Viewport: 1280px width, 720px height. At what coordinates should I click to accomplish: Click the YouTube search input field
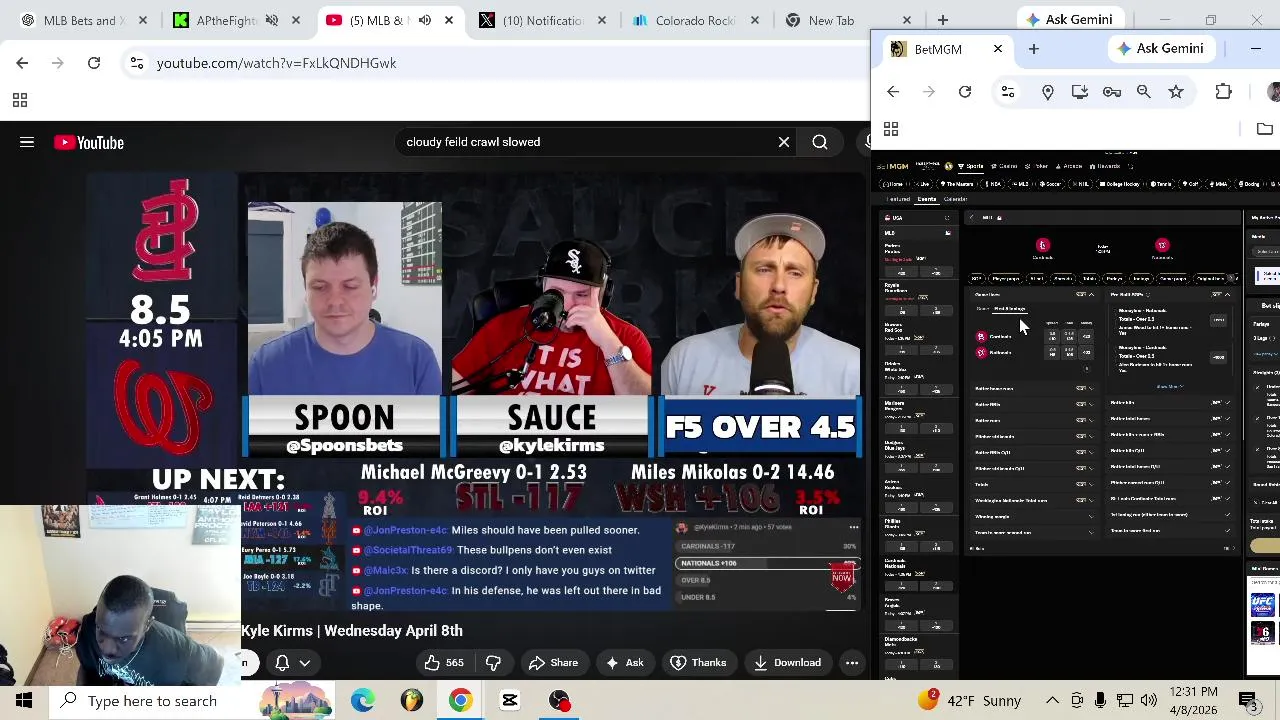coord(585,142)
